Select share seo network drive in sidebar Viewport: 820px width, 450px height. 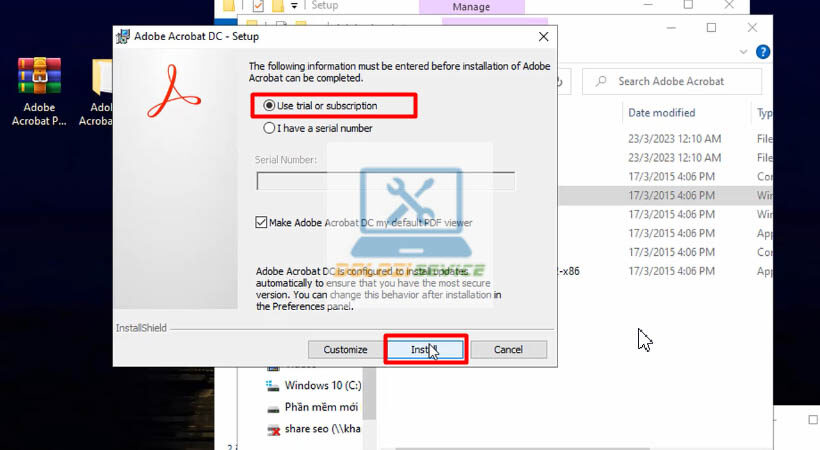(x=314, y=429)
